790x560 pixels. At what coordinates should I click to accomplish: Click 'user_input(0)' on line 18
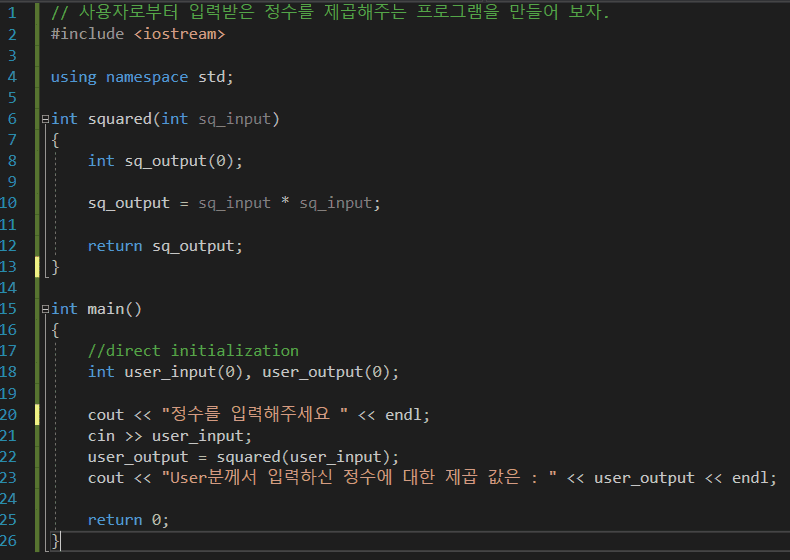coord(183,372)
